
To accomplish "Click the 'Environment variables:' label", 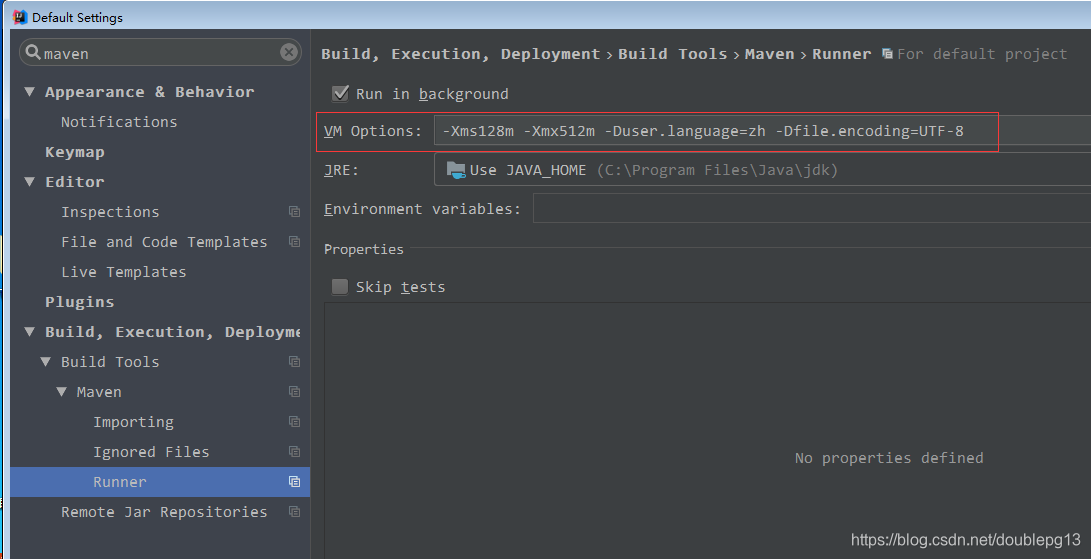I will (x=422, y=209).
